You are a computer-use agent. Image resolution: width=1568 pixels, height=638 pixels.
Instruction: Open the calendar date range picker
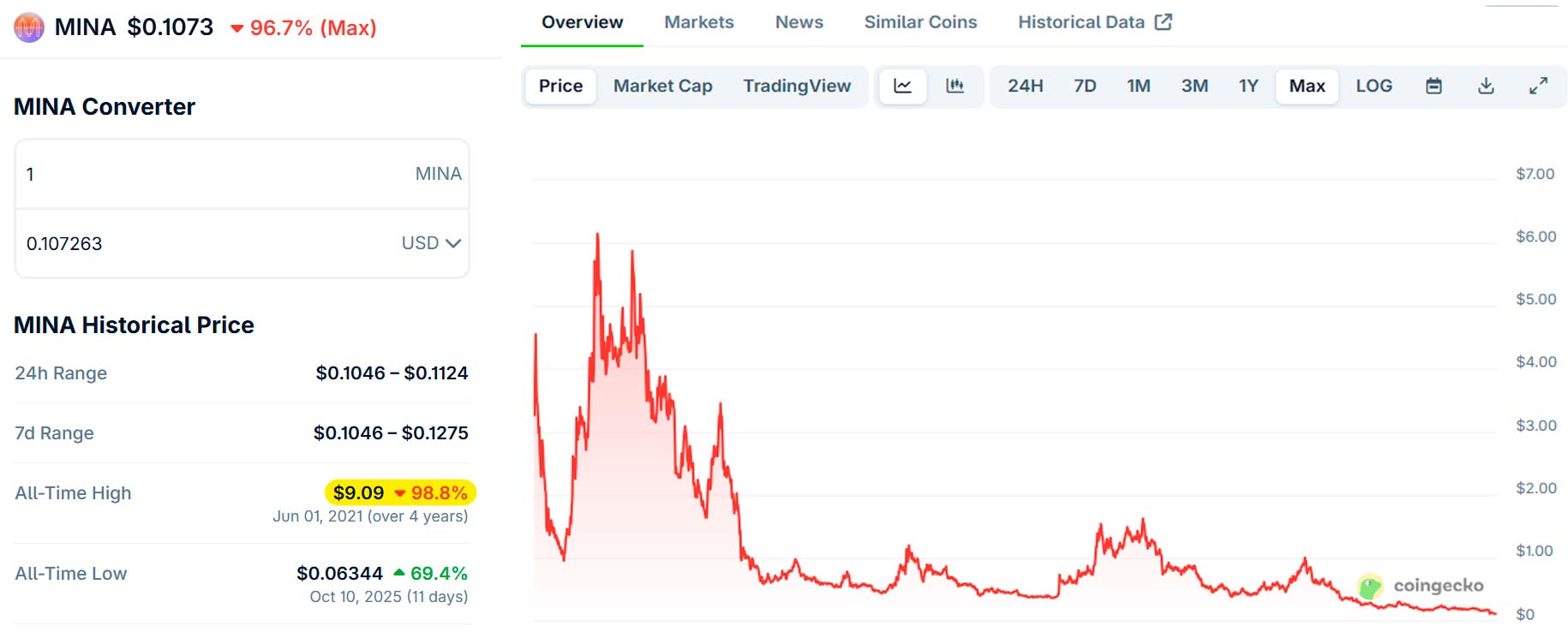click(1433, 86)
